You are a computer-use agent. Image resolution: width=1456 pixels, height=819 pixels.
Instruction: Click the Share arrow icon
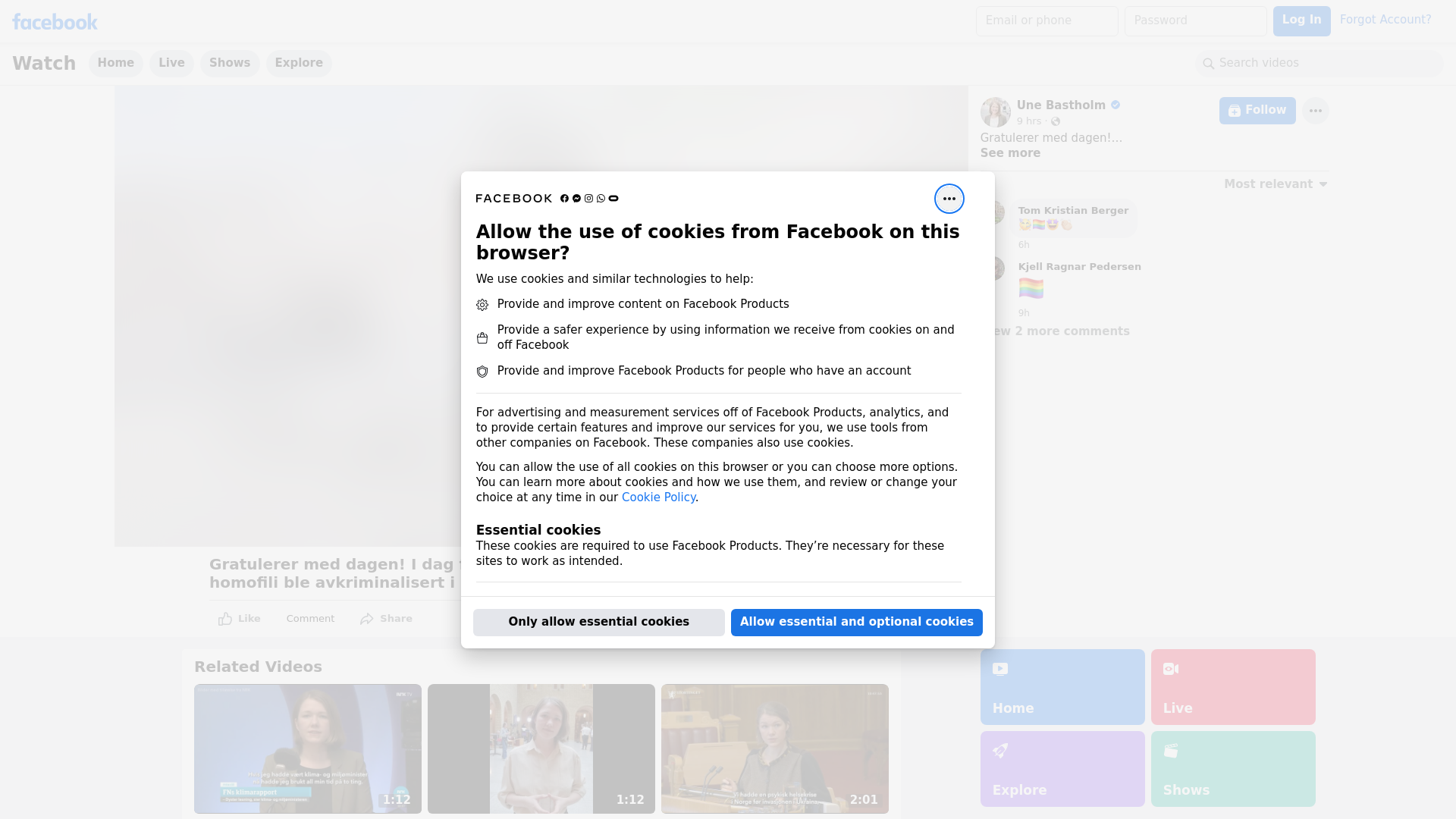(367, 619)
